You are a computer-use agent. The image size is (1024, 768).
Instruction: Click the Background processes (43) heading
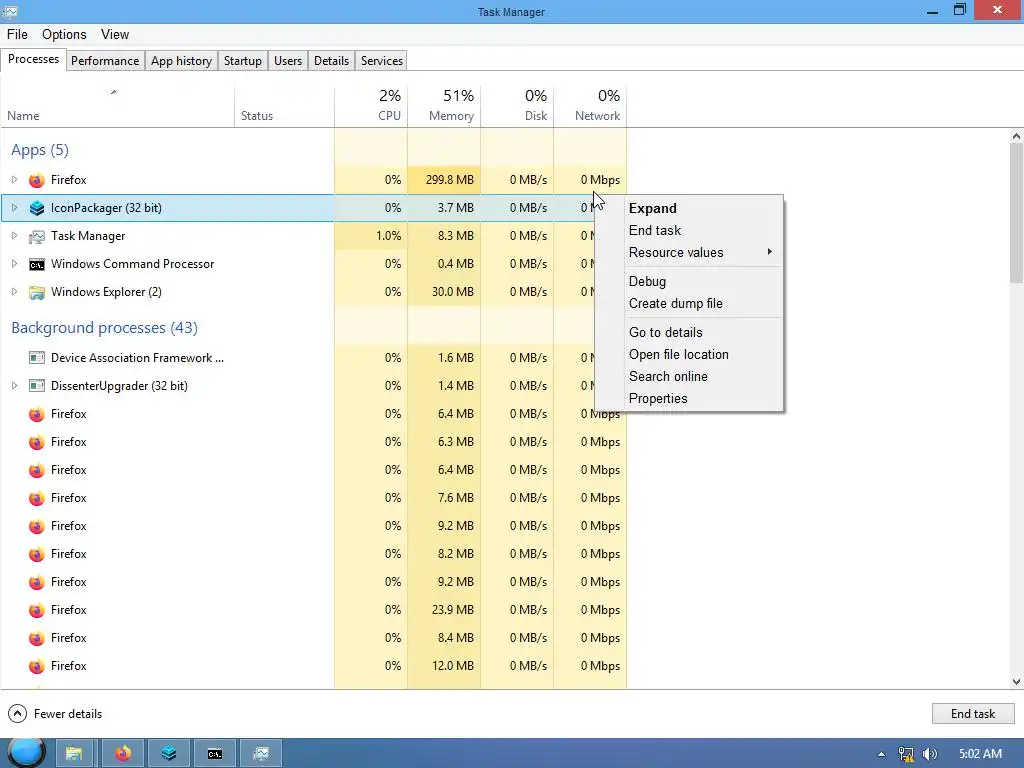[104, 328]
